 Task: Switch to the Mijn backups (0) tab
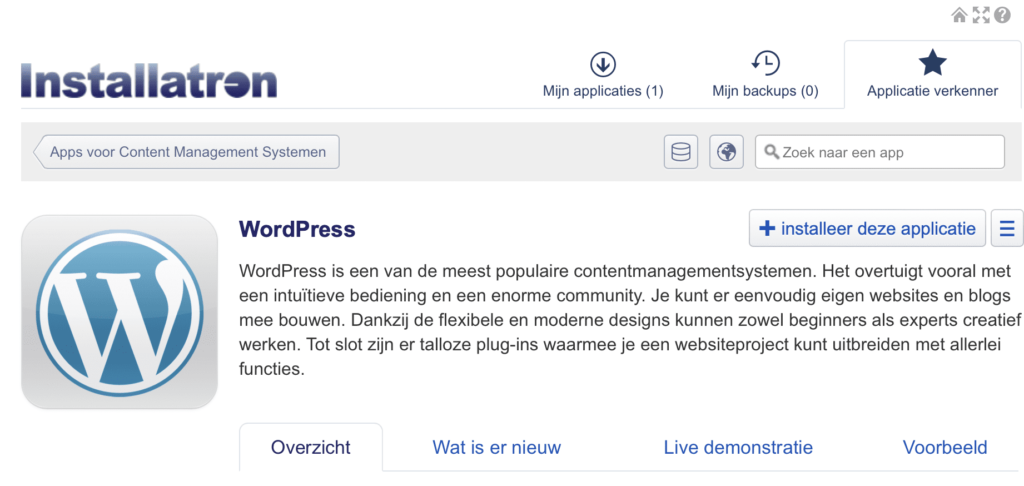(765, 75)
